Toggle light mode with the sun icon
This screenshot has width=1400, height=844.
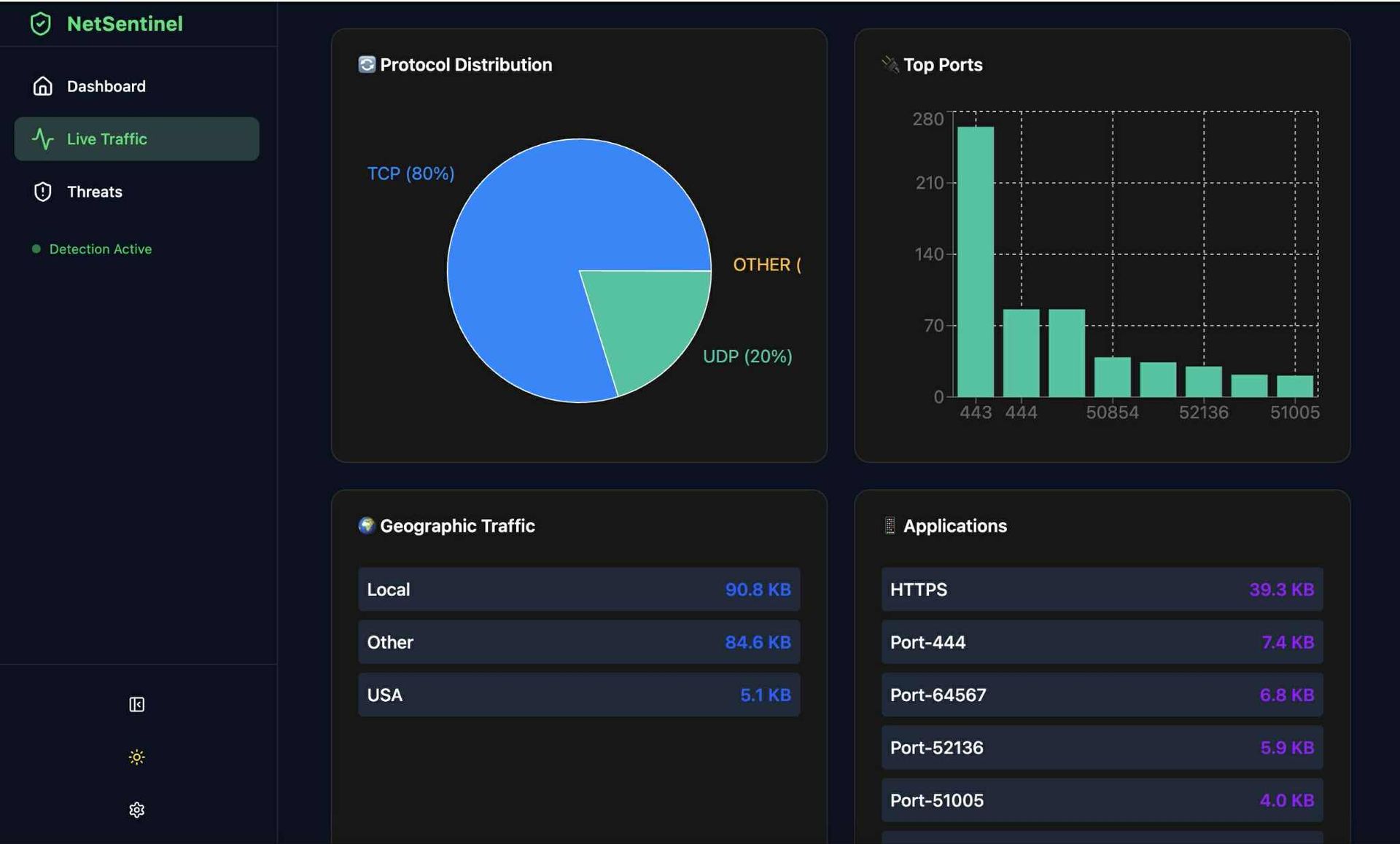(136, 757)
